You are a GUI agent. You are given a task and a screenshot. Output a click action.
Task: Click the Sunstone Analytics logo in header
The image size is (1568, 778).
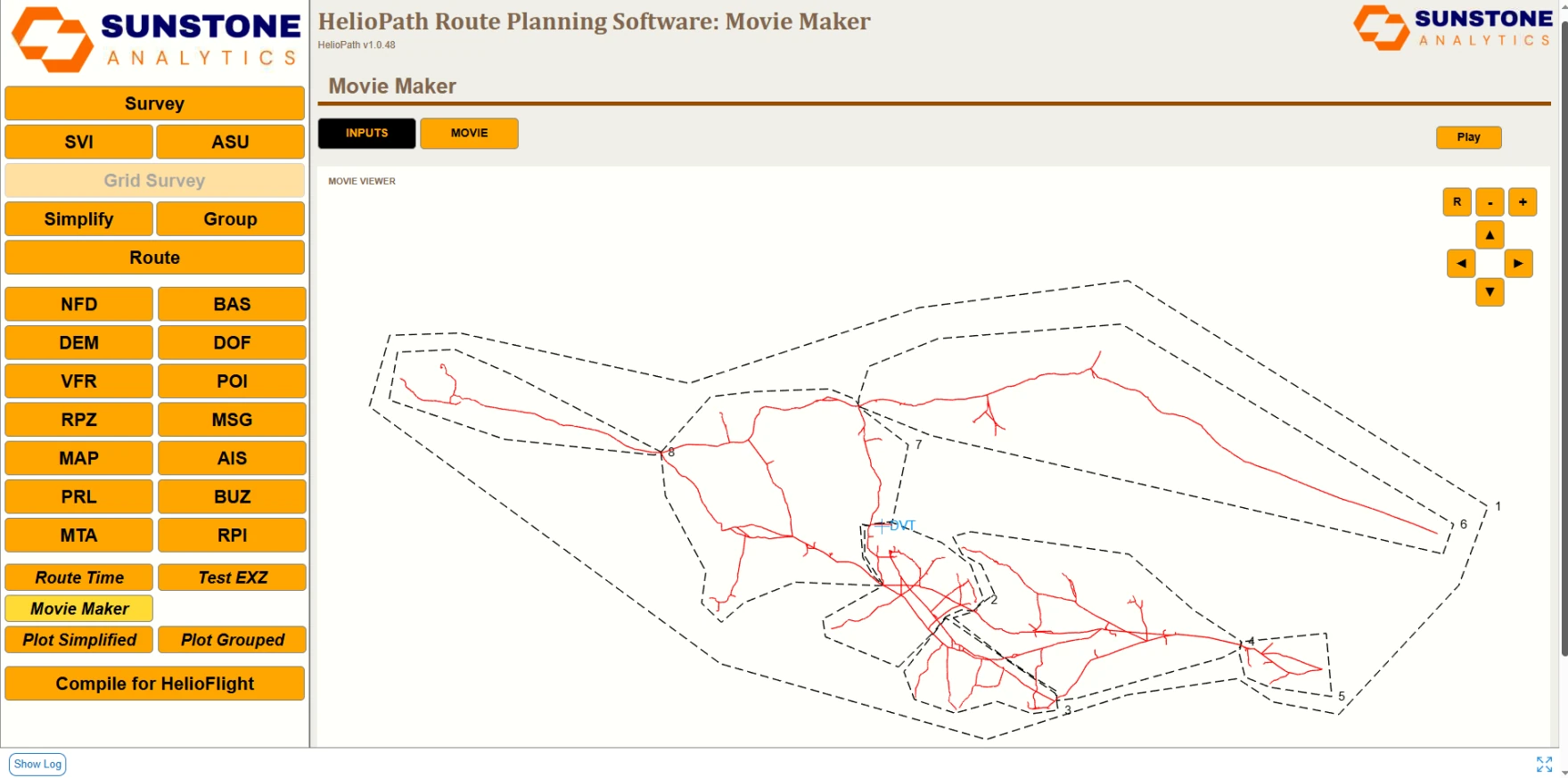(1452, 28)
